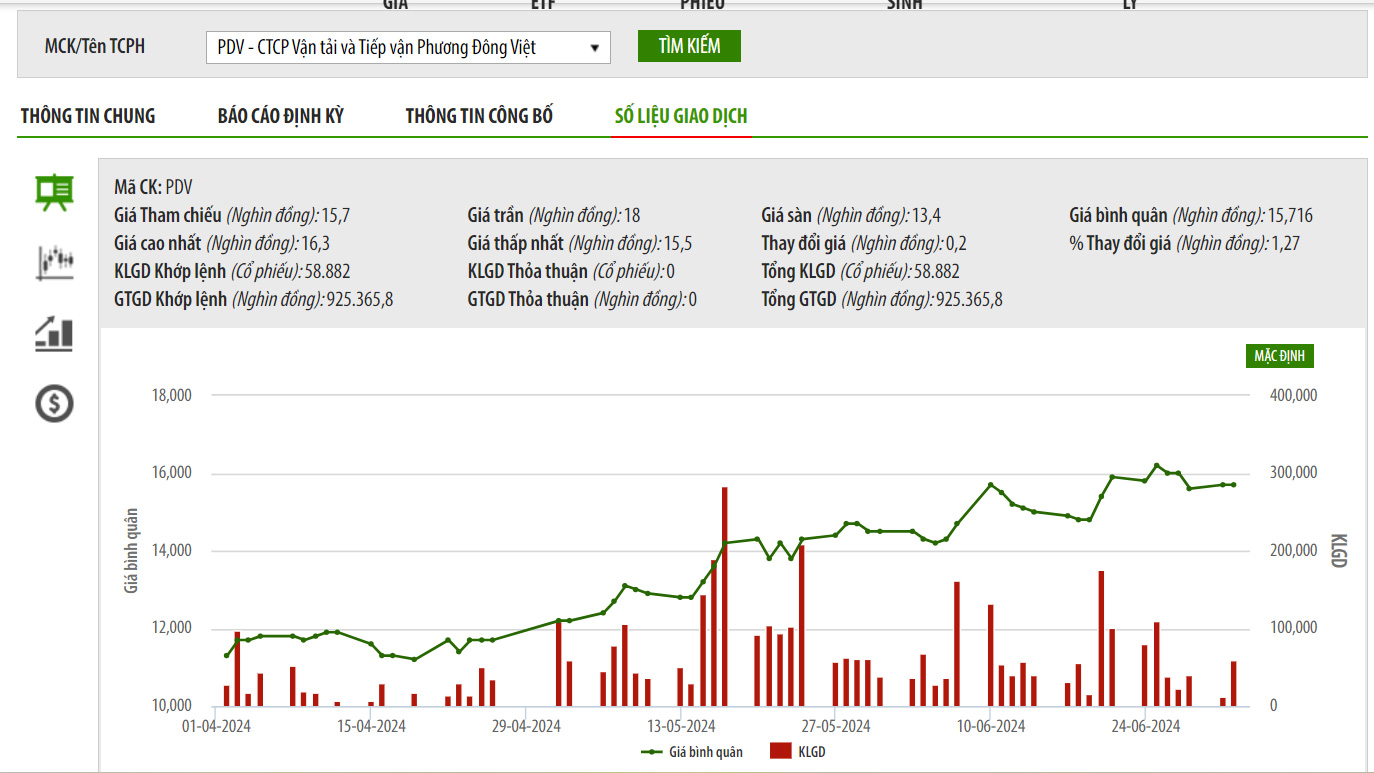Image resolution: width=1374 pixels, height=773 pixels.
Task: Switch to the THÔNG TIN CHUNG tab
Action: 88,116
